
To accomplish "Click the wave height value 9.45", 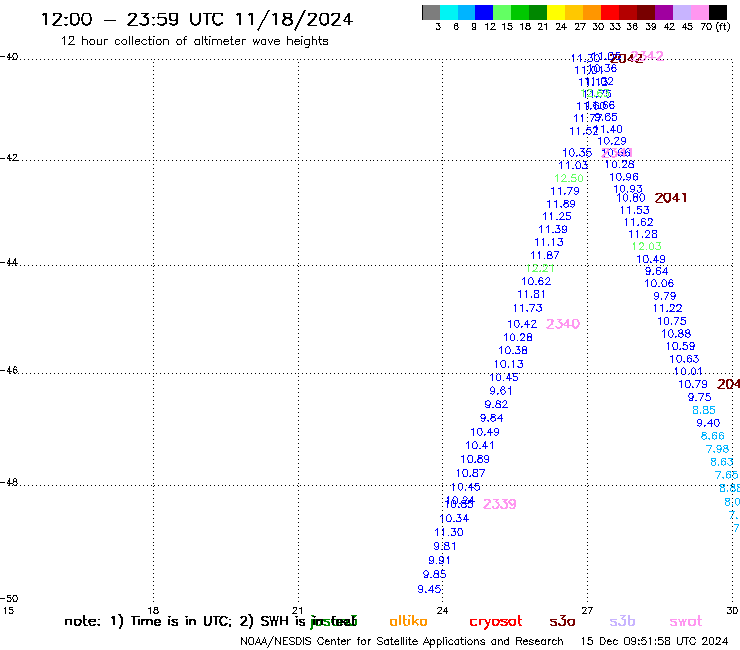I will (429, 589).
